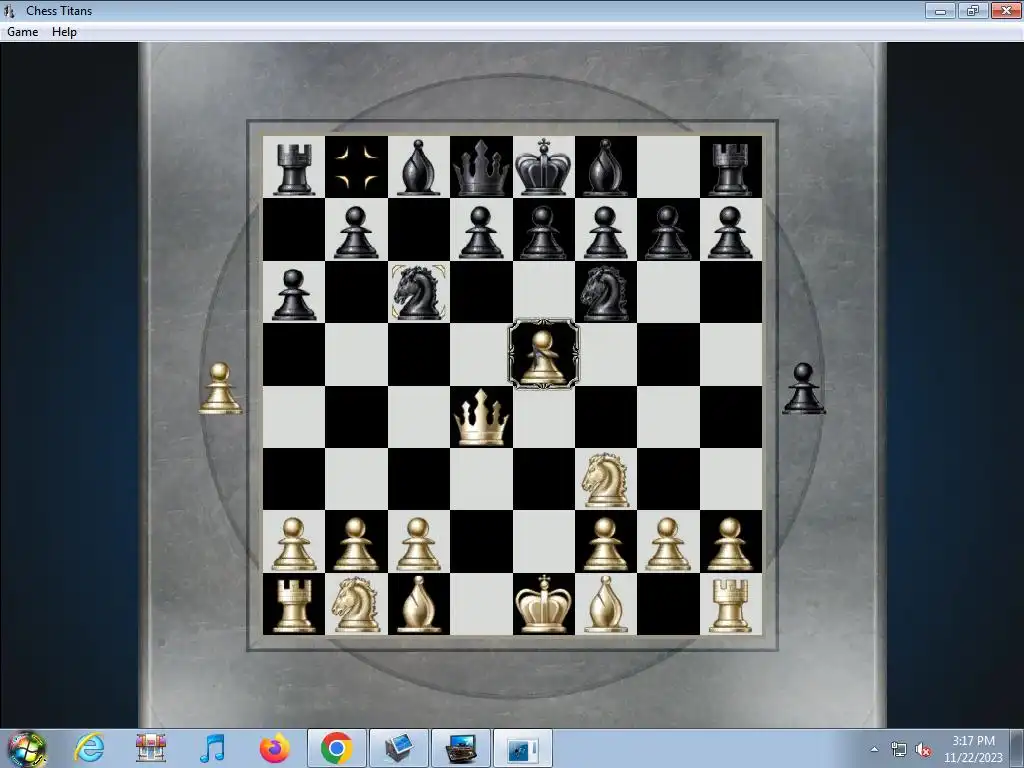Click the captured white pawn beside board
Screen dimensions: 1024x768
click(x=220, y=389)
